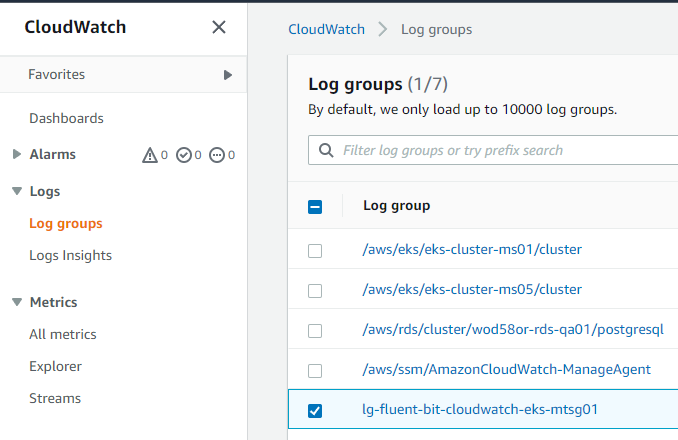Open Dashboards in the sidebar
Screen dimensions: 678x440
tap(66, 118)
